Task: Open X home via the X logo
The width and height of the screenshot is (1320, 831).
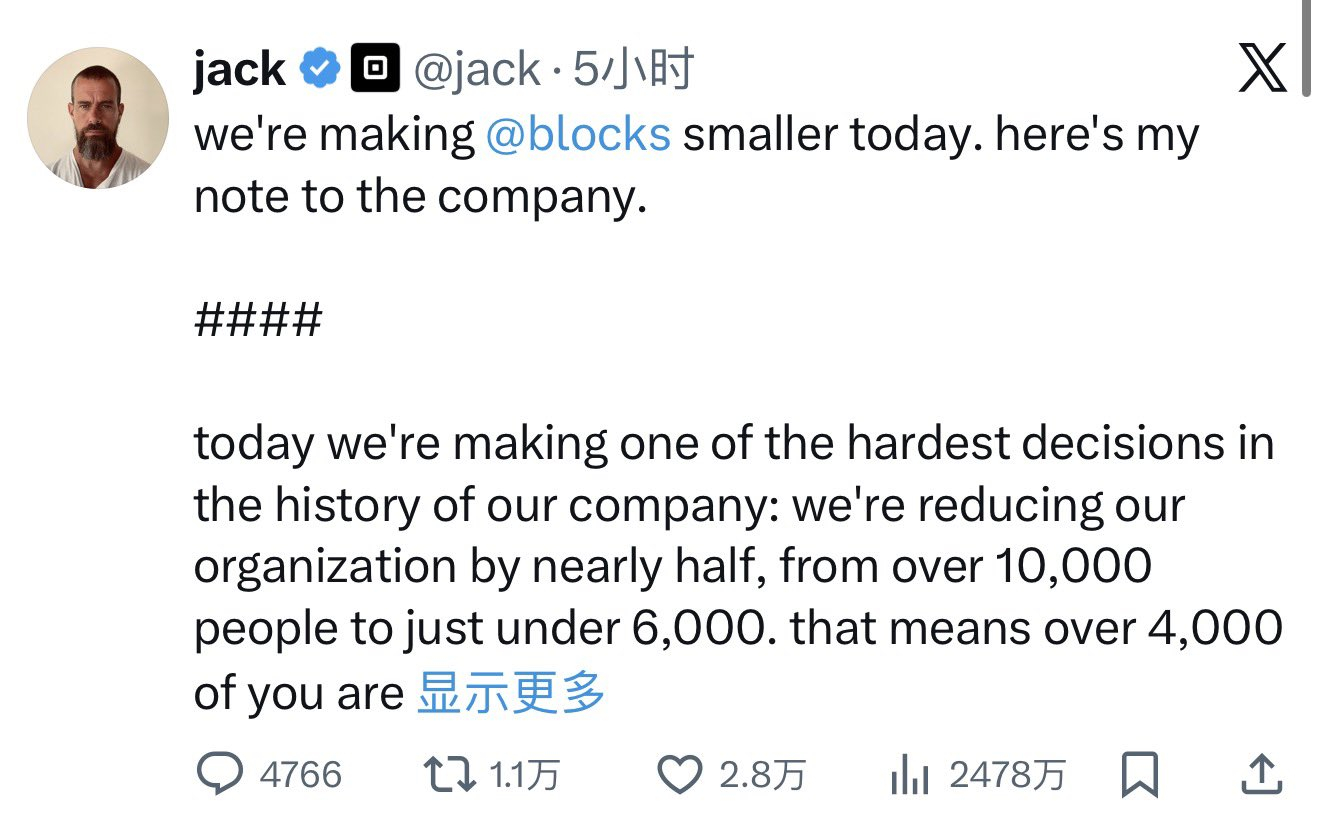Action: 1262,68
